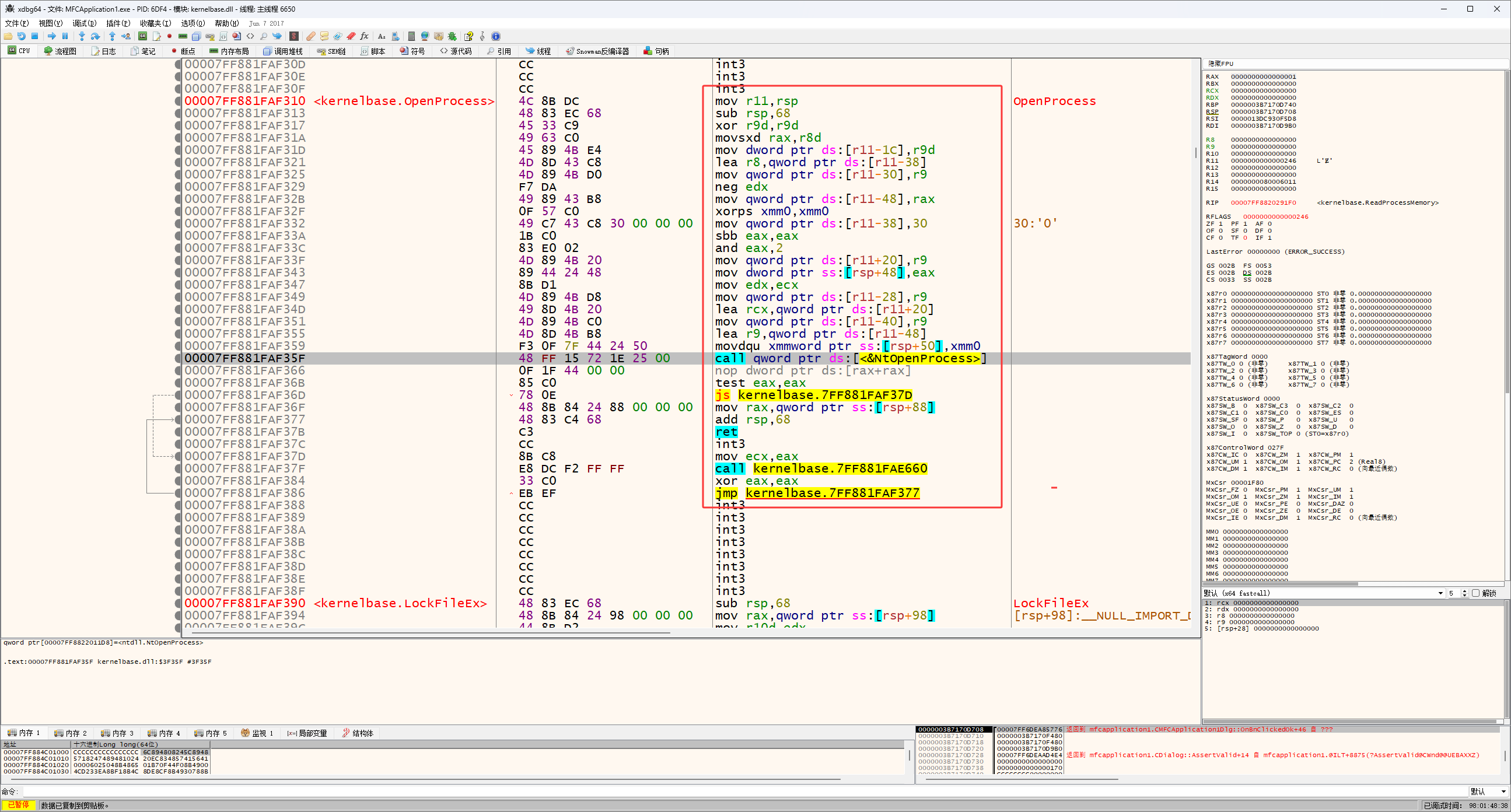This screenshot has height=812, width=1511.
Task: Enable the 解锁 unlock checkbox
Action: [1476, 593]
